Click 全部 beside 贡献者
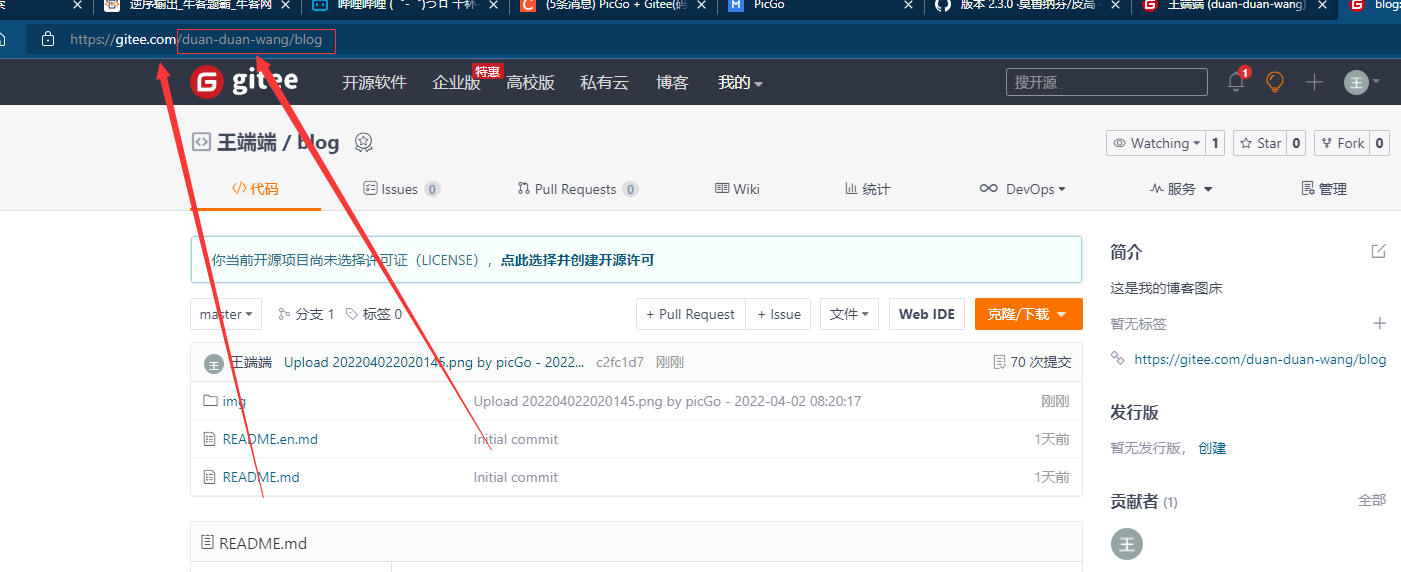The width and height of the screenshot is (1401, 572). 1372,500
